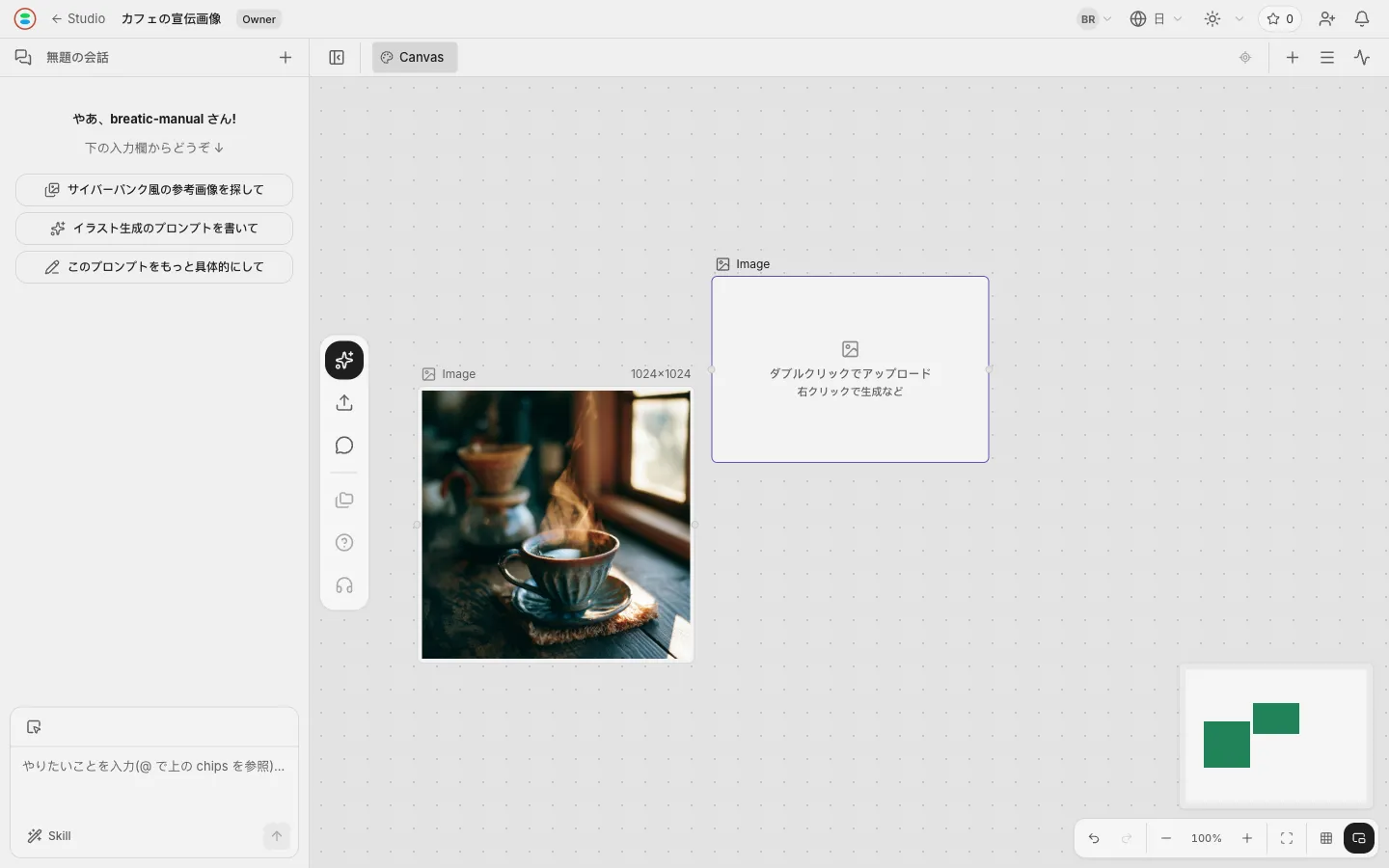Click the 1024×1024 size label

[x=661, y=374]
